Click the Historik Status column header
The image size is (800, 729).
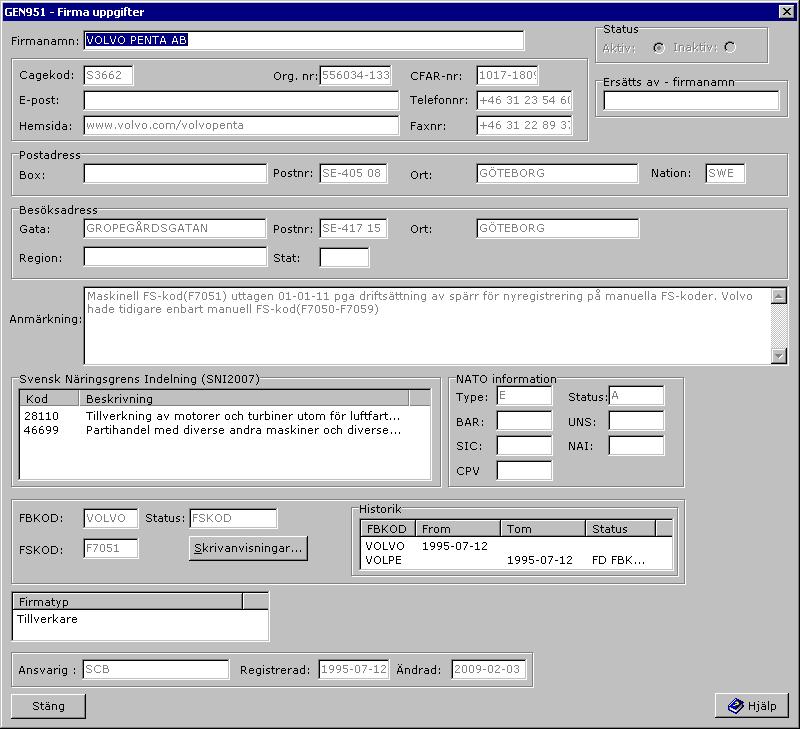click(x=620, y=529)
